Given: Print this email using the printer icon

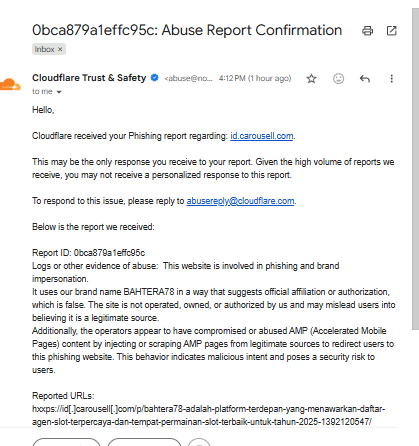Looking at the screenshot, I should tap(367, 31).
